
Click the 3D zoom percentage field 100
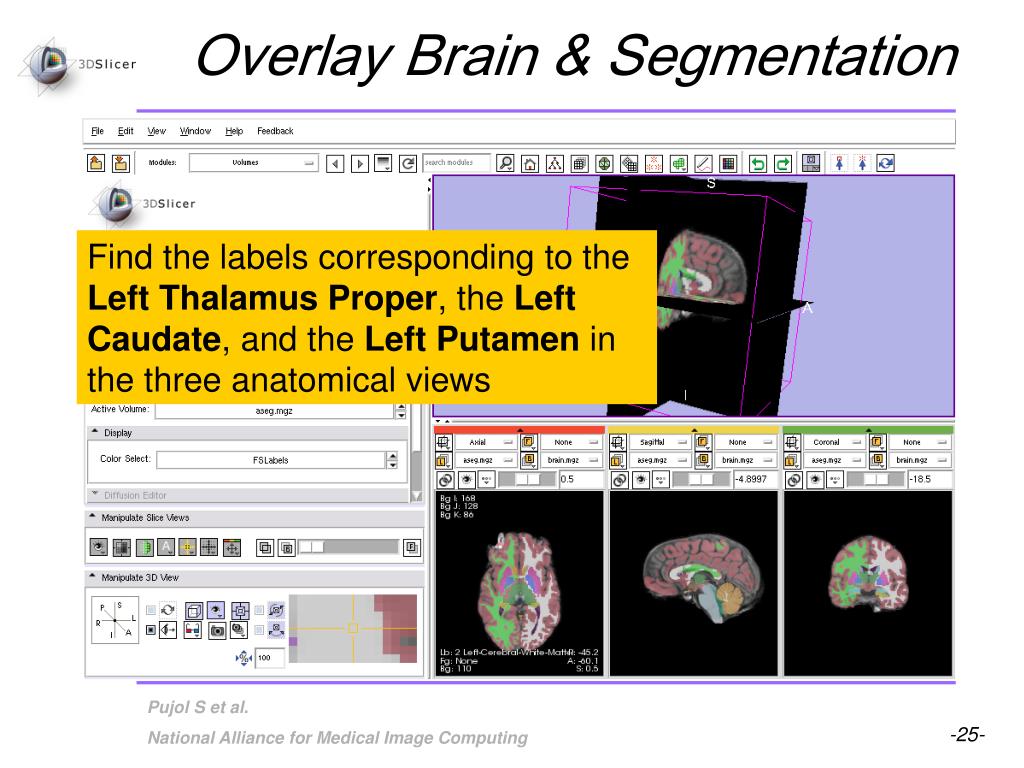coord(270,658)
